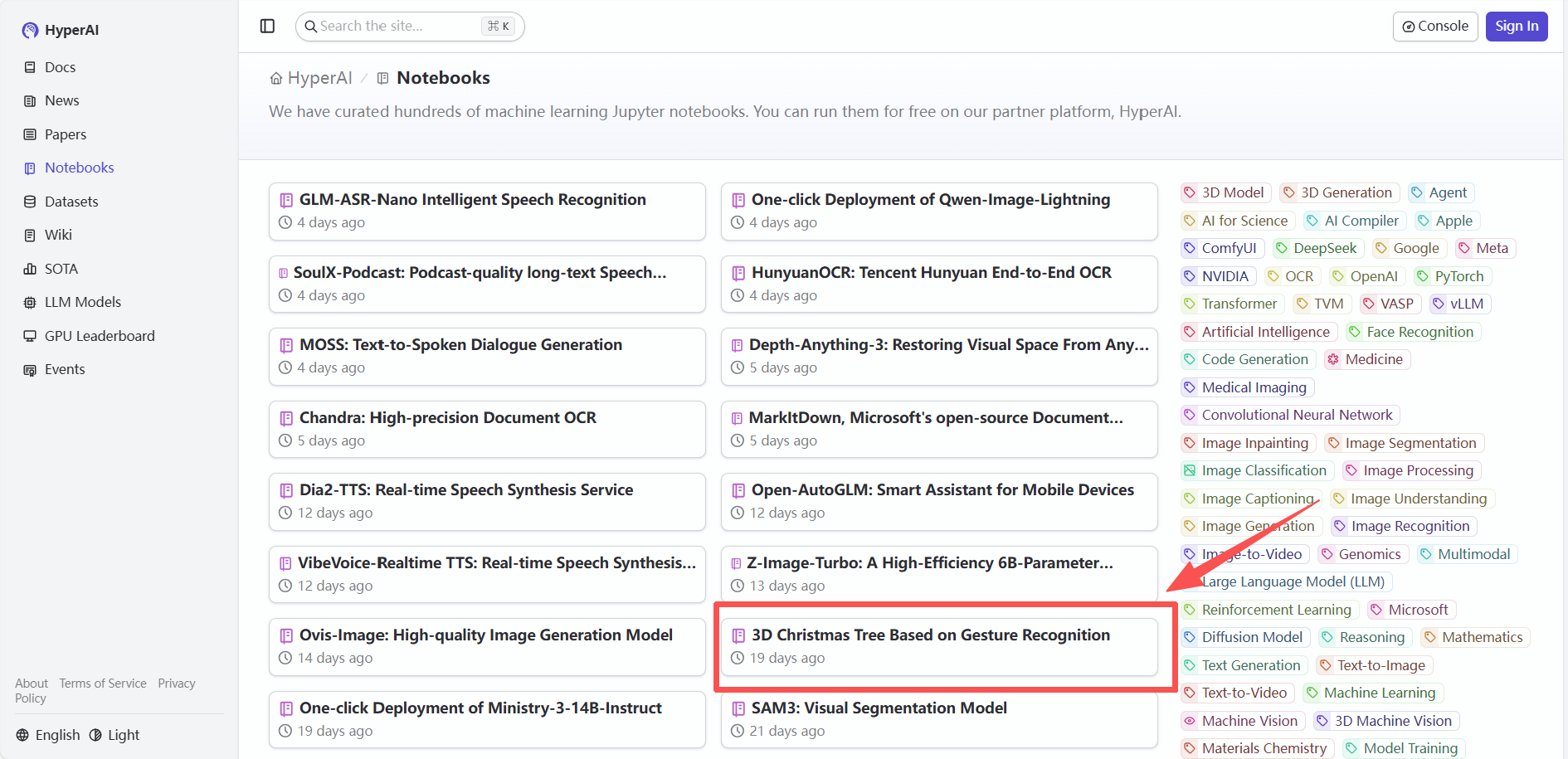Click the SOTA chart icon in sidebar
The width and height of the screenshot is (1568, 759).
(x=30, y=269)
